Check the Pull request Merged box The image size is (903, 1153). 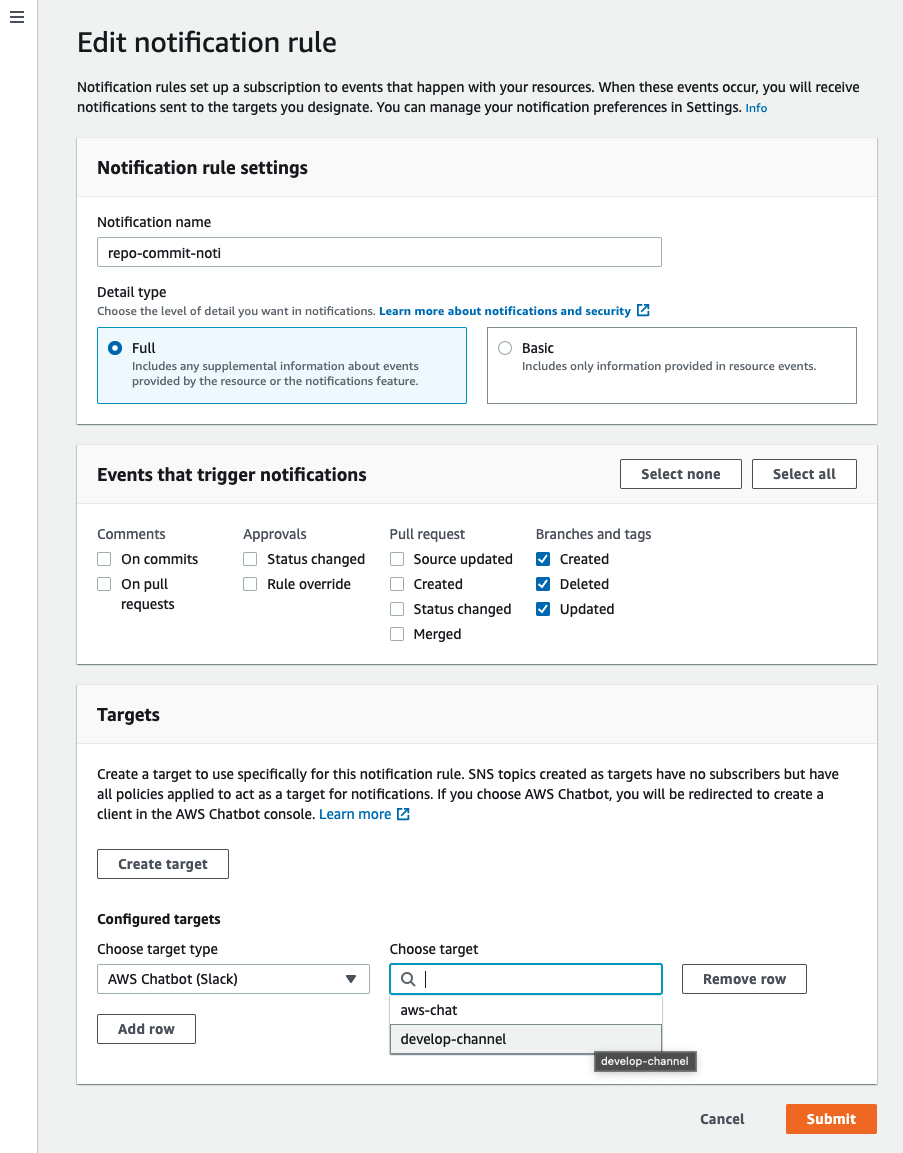tap(397, 634)
